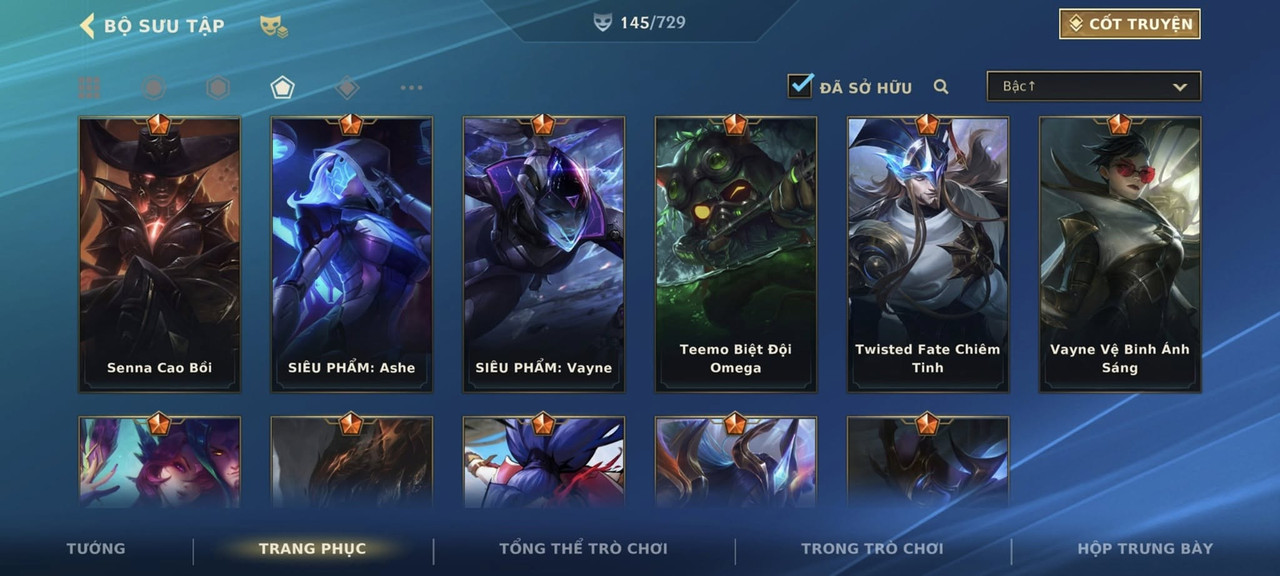1280x576 pixels.
Task: Open the Twisted Fate Chiêm Tinh skin
Action: 928,254
